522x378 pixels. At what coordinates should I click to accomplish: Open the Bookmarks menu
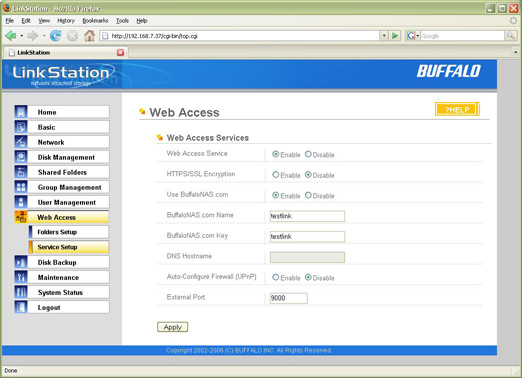[x=95, y=21]
